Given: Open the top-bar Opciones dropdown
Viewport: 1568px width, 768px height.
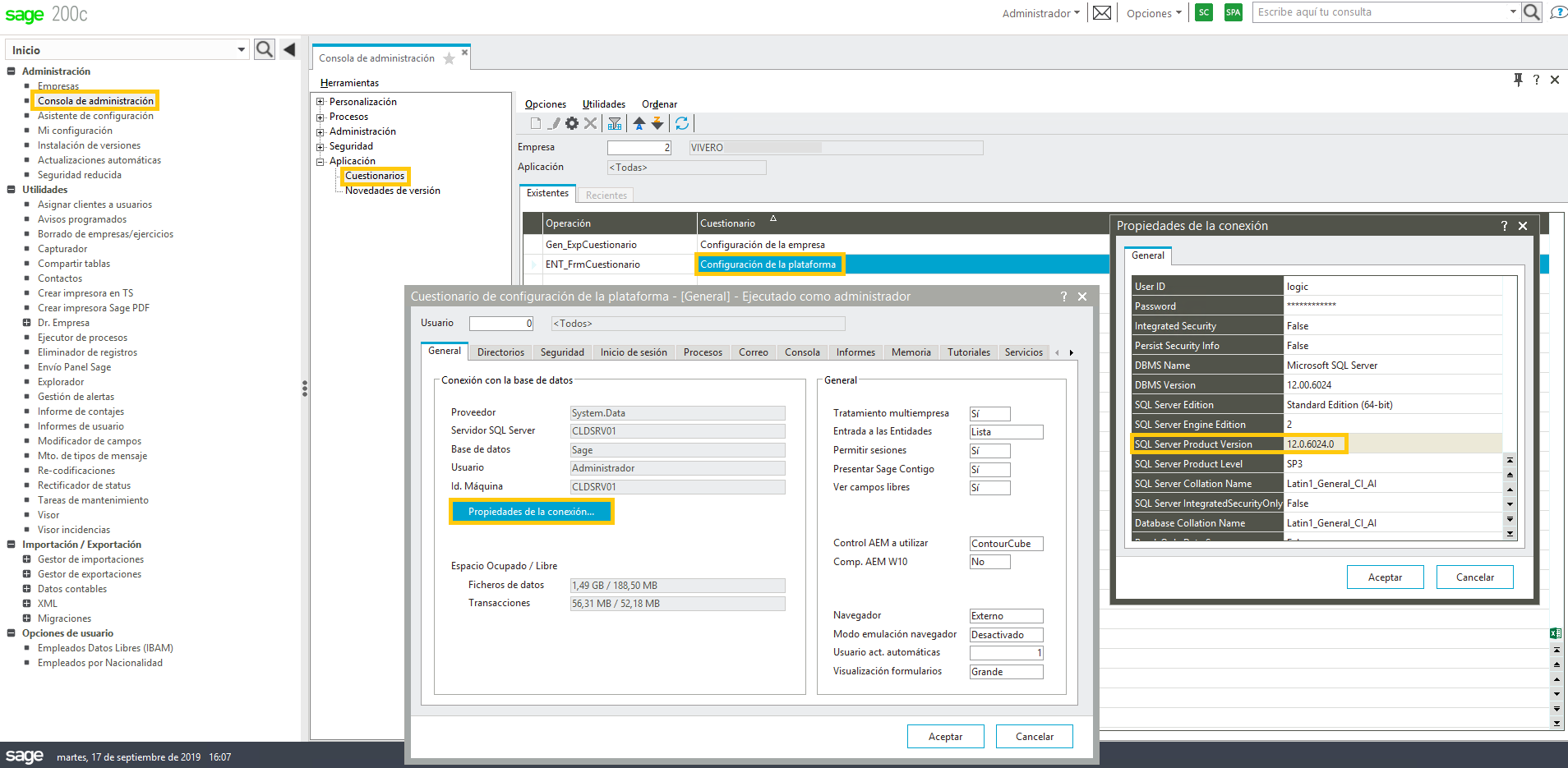Looking at the screenshot, I should [1154, 13].
